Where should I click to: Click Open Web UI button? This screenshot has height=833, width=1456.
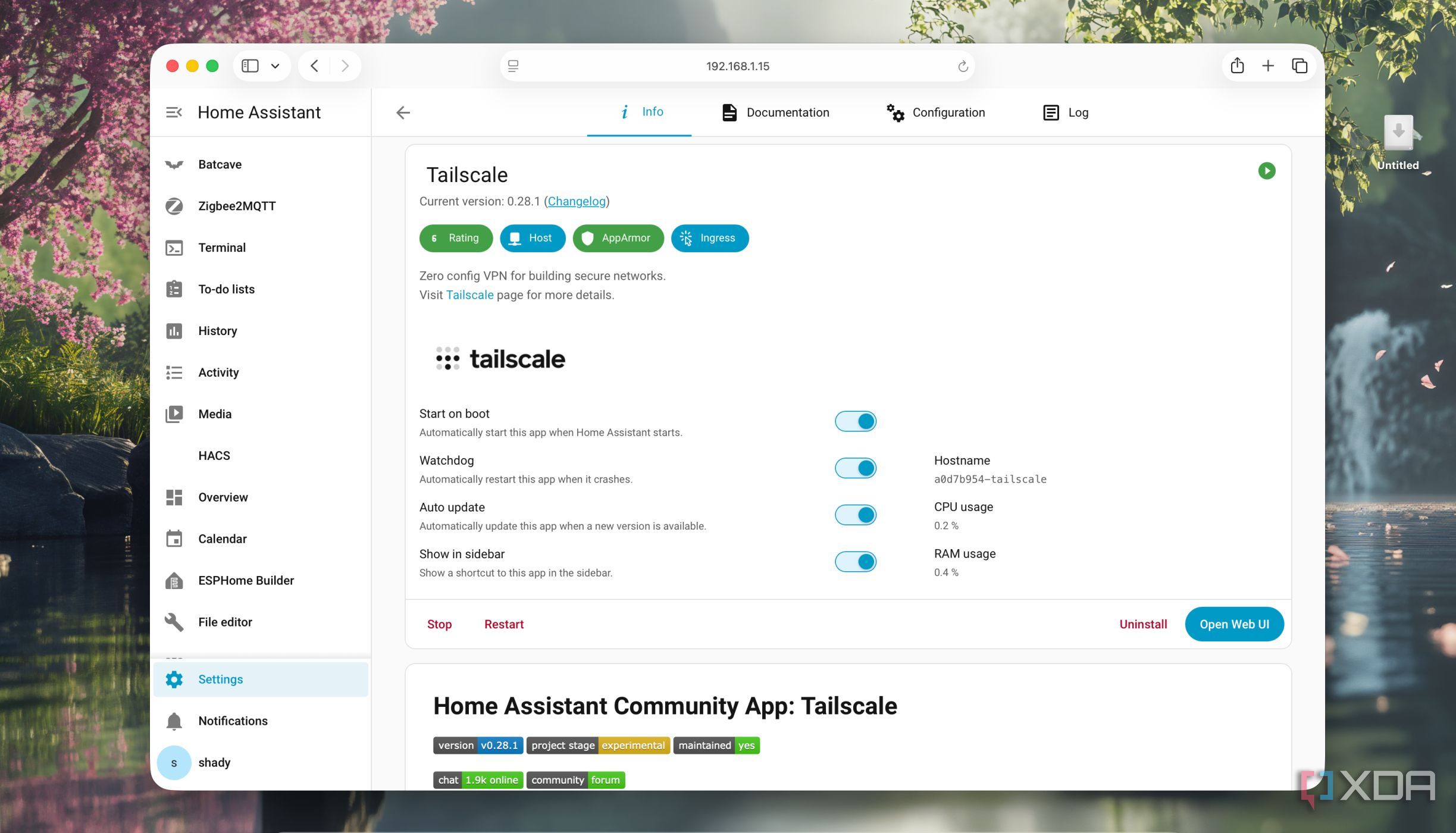coord(1234,624)
